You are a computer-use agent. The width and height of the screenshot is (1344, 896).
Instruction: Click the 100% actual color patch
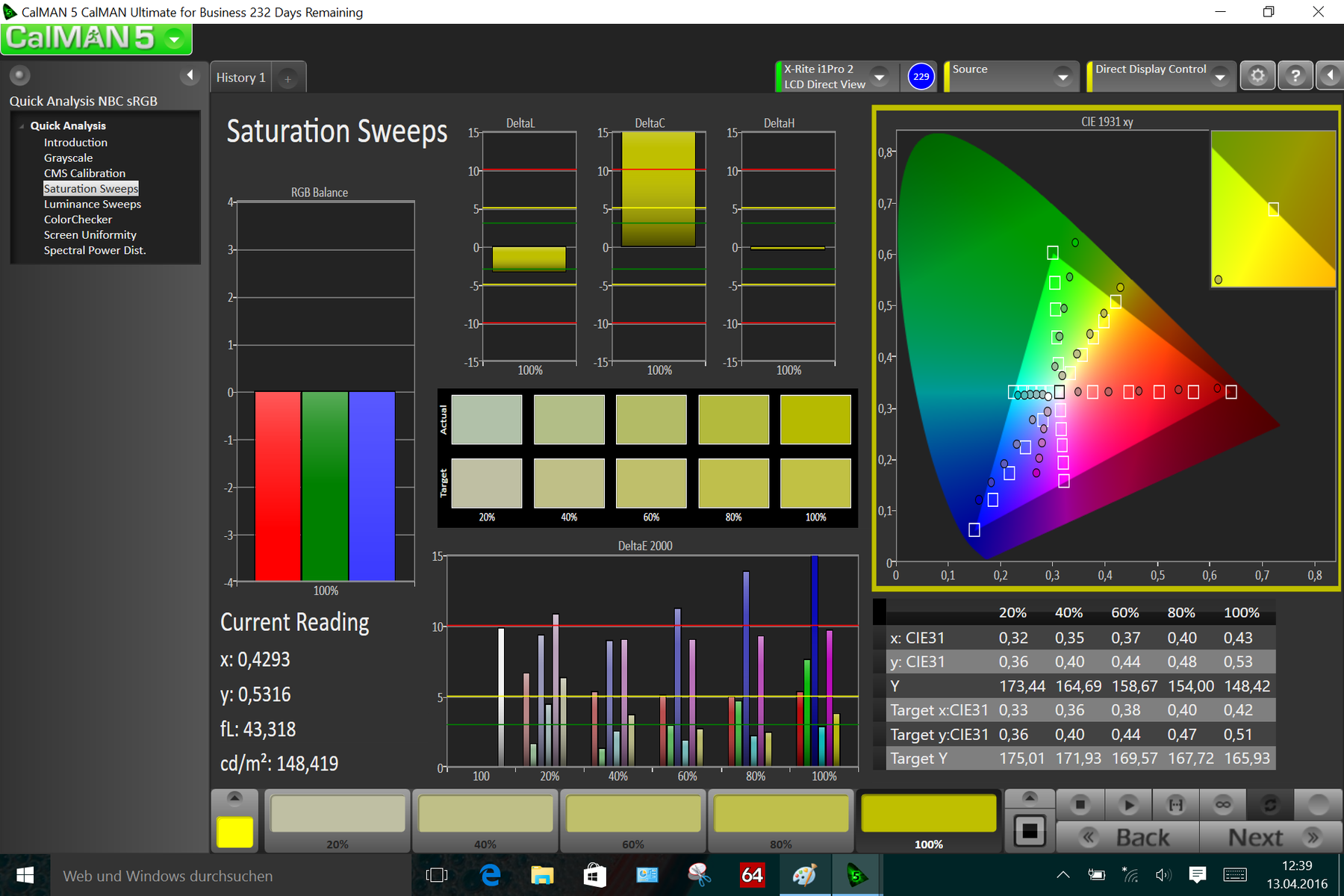[815, 420]
